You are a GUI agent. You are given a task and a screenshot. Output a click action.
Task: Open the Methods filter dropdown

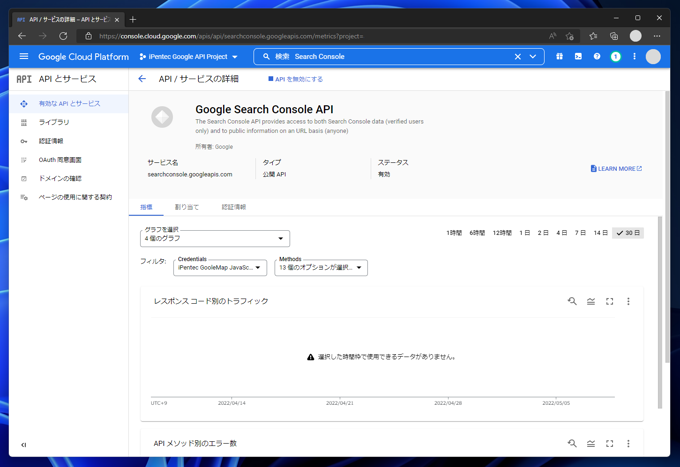point(321,268)
